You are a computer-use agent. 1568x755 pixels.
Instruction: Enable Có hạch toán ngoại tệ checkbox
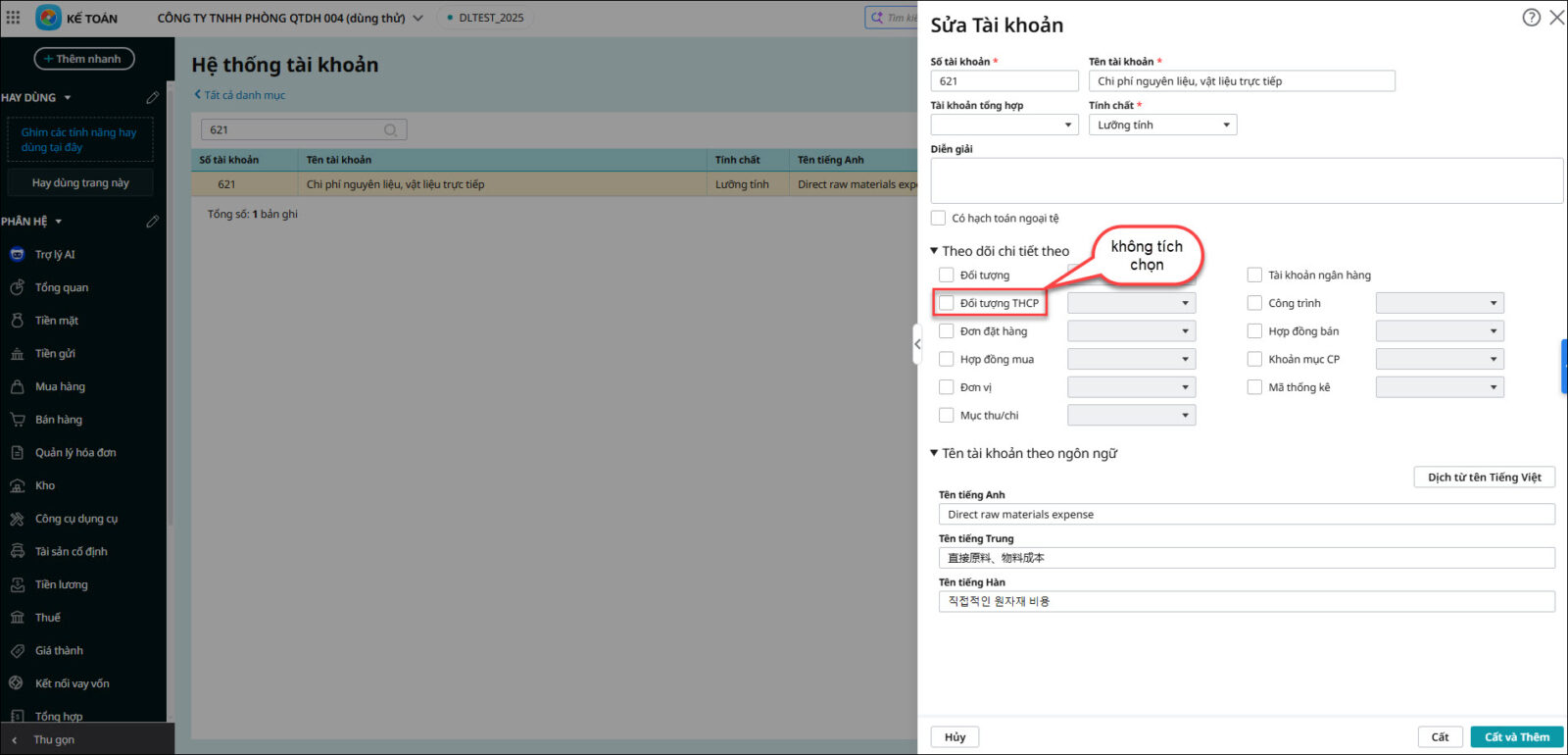coord(939,219)
